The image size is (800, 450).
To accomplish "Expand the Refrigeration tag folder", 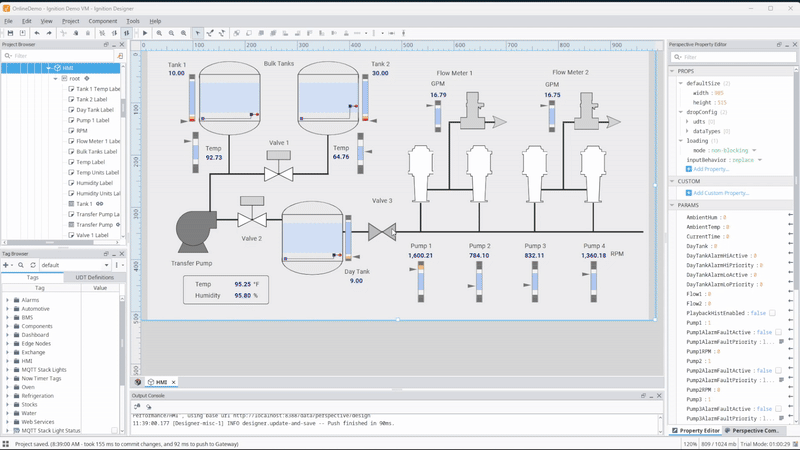I will [7, 396].
